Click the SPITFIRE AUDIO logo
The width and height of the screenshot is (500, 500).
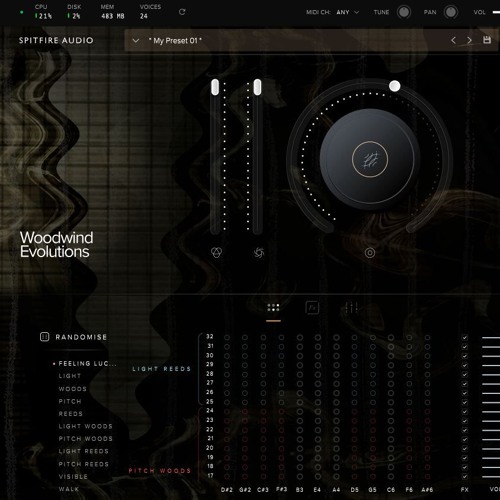[x=56, y=41]
